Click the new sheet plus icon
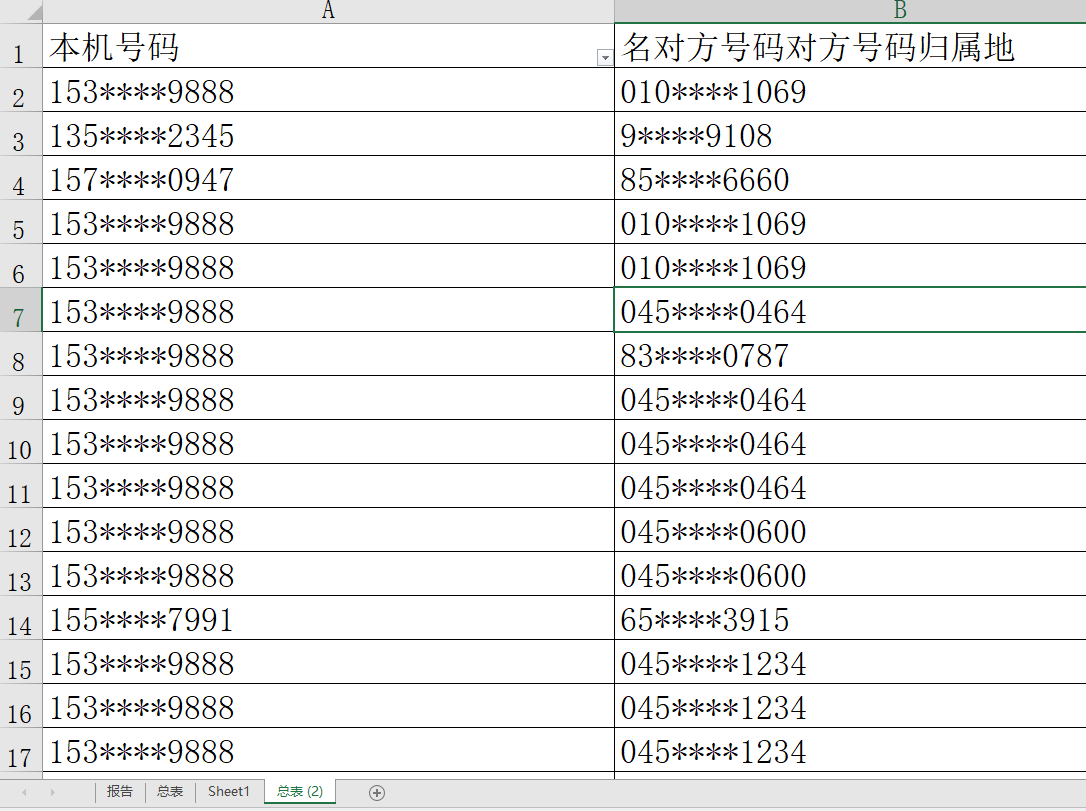Viewport: 1086px width, 811px height. coord(377,792)
